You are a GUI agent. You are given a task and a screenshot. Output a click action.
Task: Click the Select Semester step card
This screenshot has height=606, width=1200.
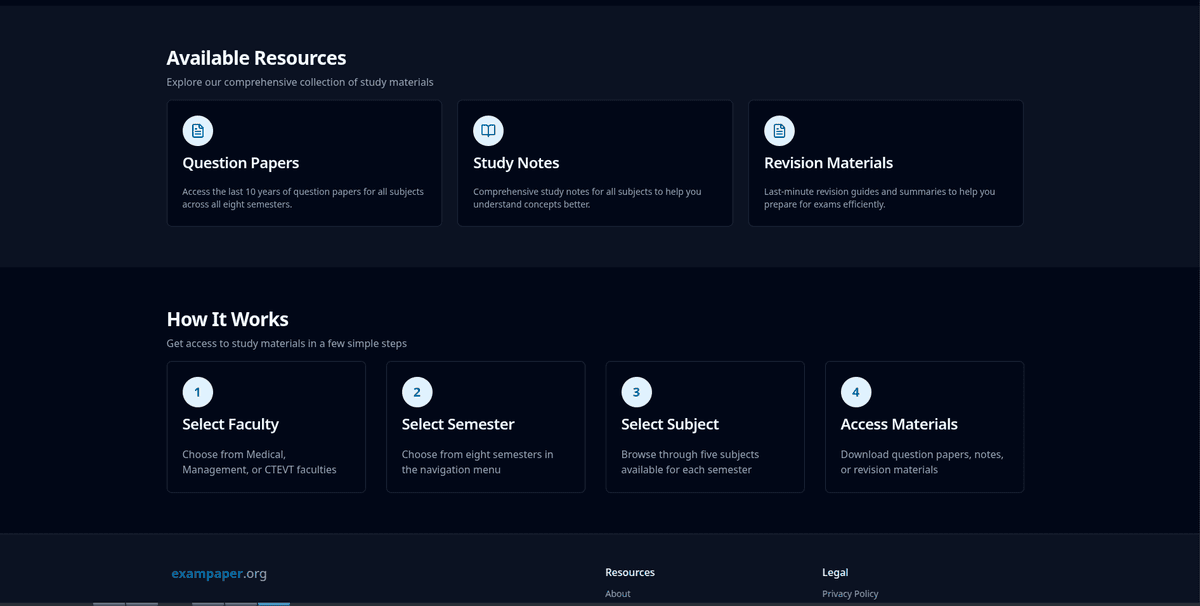pos(485,427)
